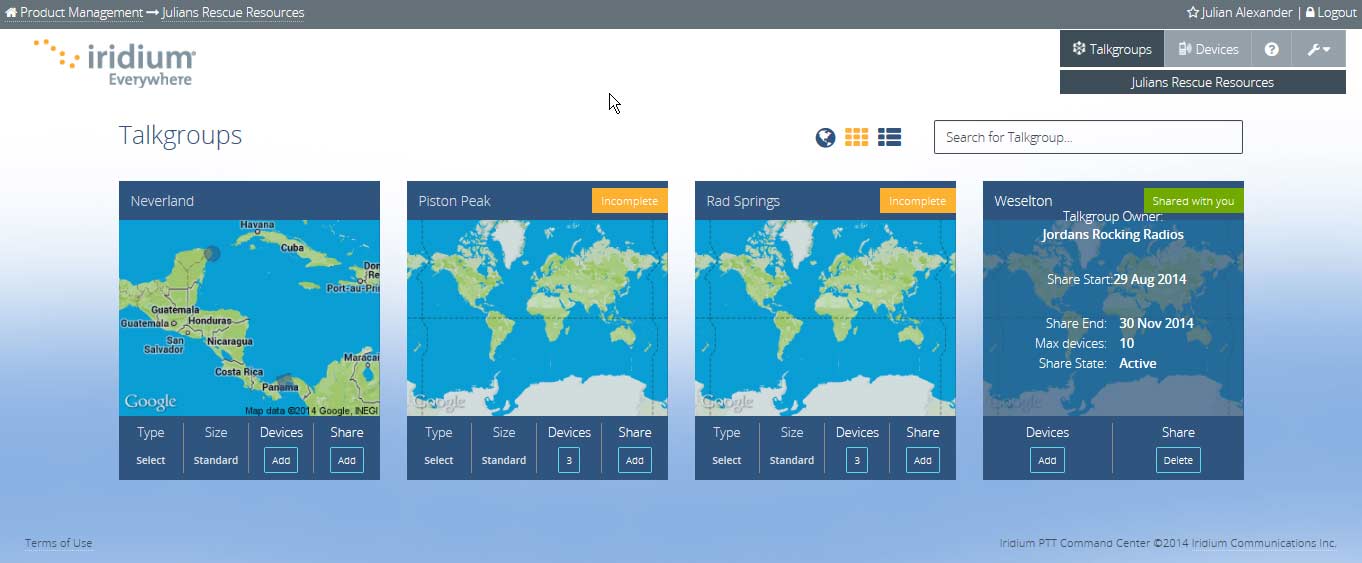The width and height of the screenshot is (1362, 563).
Task: Click the Neverland card title
Action: coord(162,201)
